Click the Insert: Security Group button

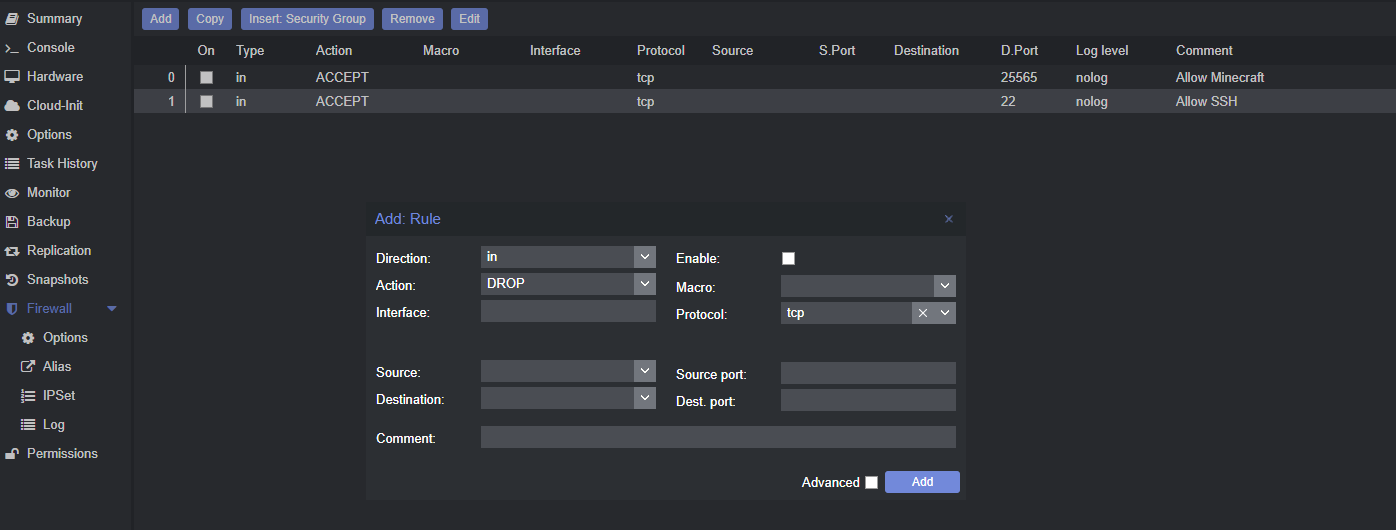[x=308, y=19]
